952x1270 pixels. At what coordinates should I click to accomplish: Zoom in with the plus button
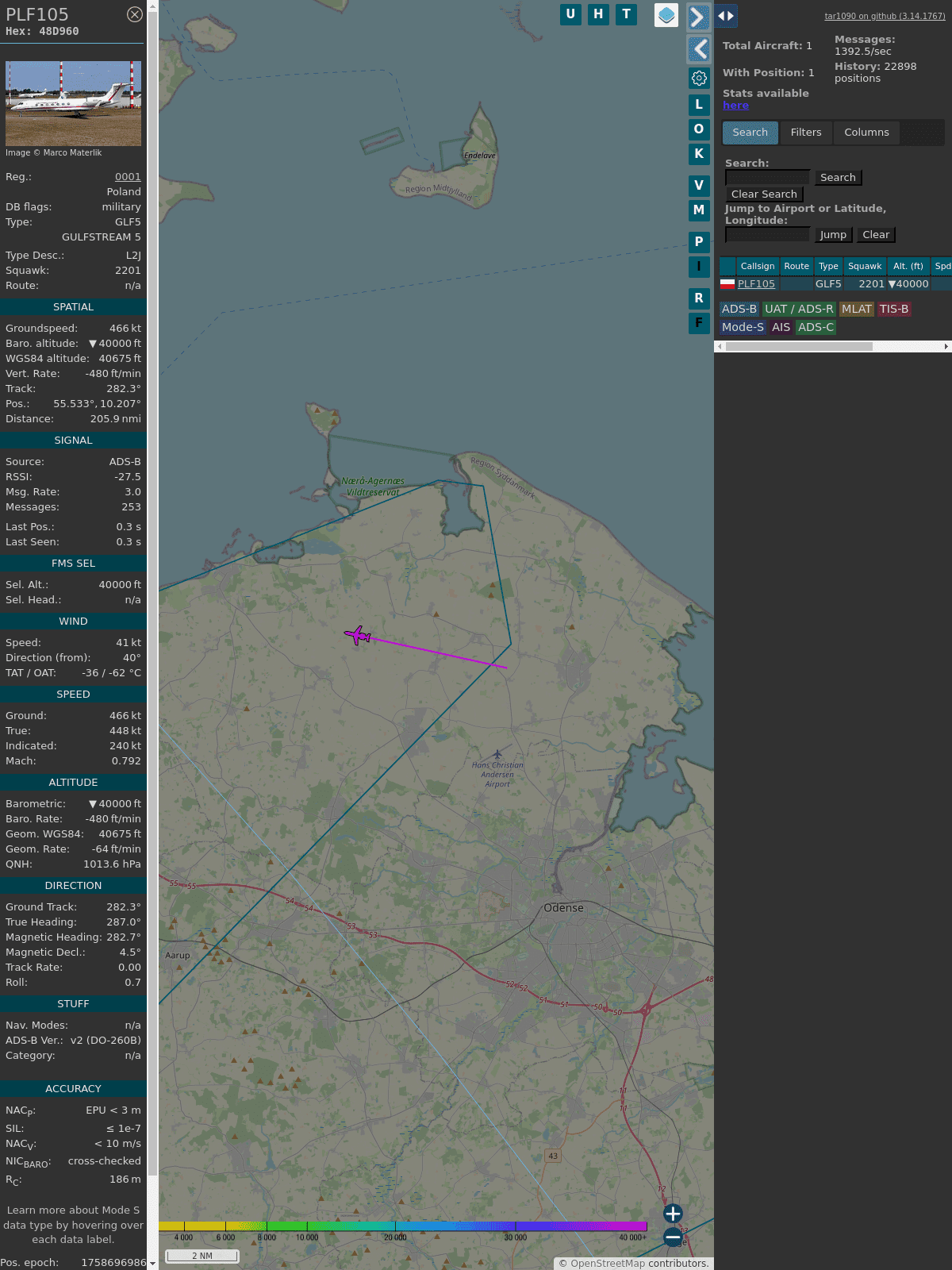point(673,1214)
